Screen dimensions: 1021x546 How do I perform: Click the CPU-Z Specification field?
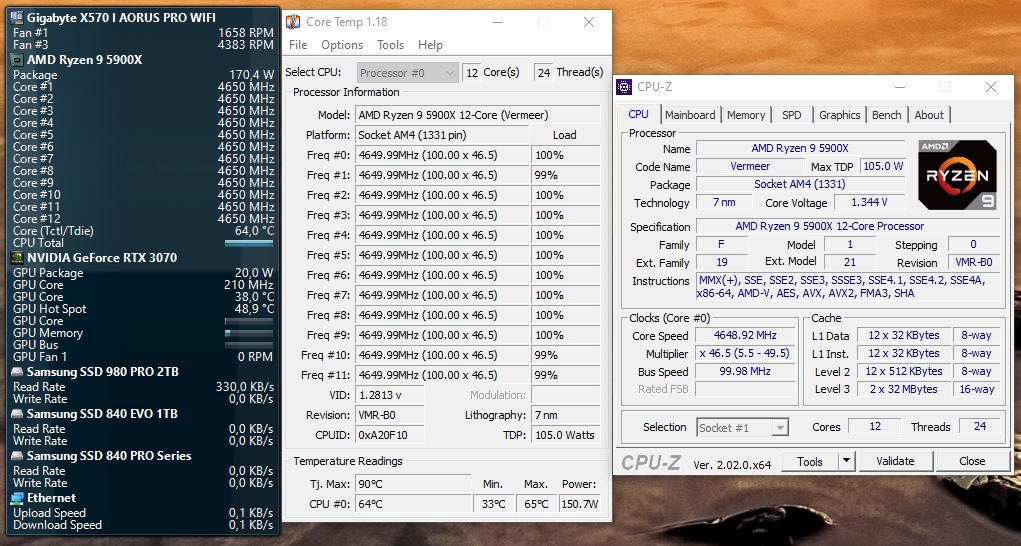click(848, 226)
